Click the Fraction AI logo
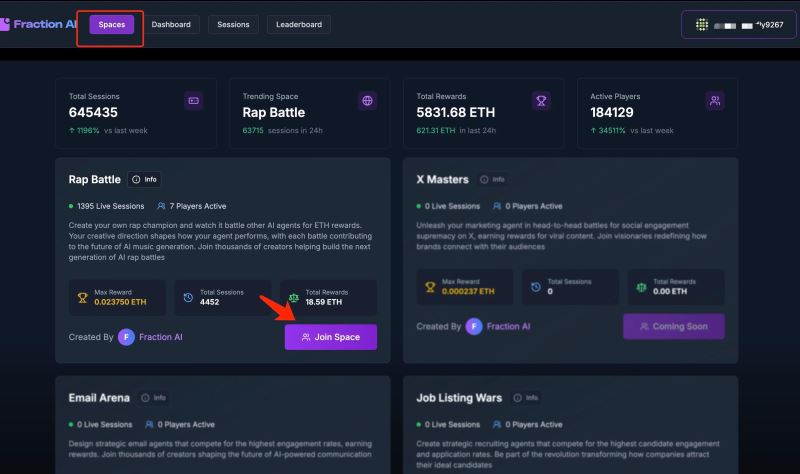 pos(38,24)
